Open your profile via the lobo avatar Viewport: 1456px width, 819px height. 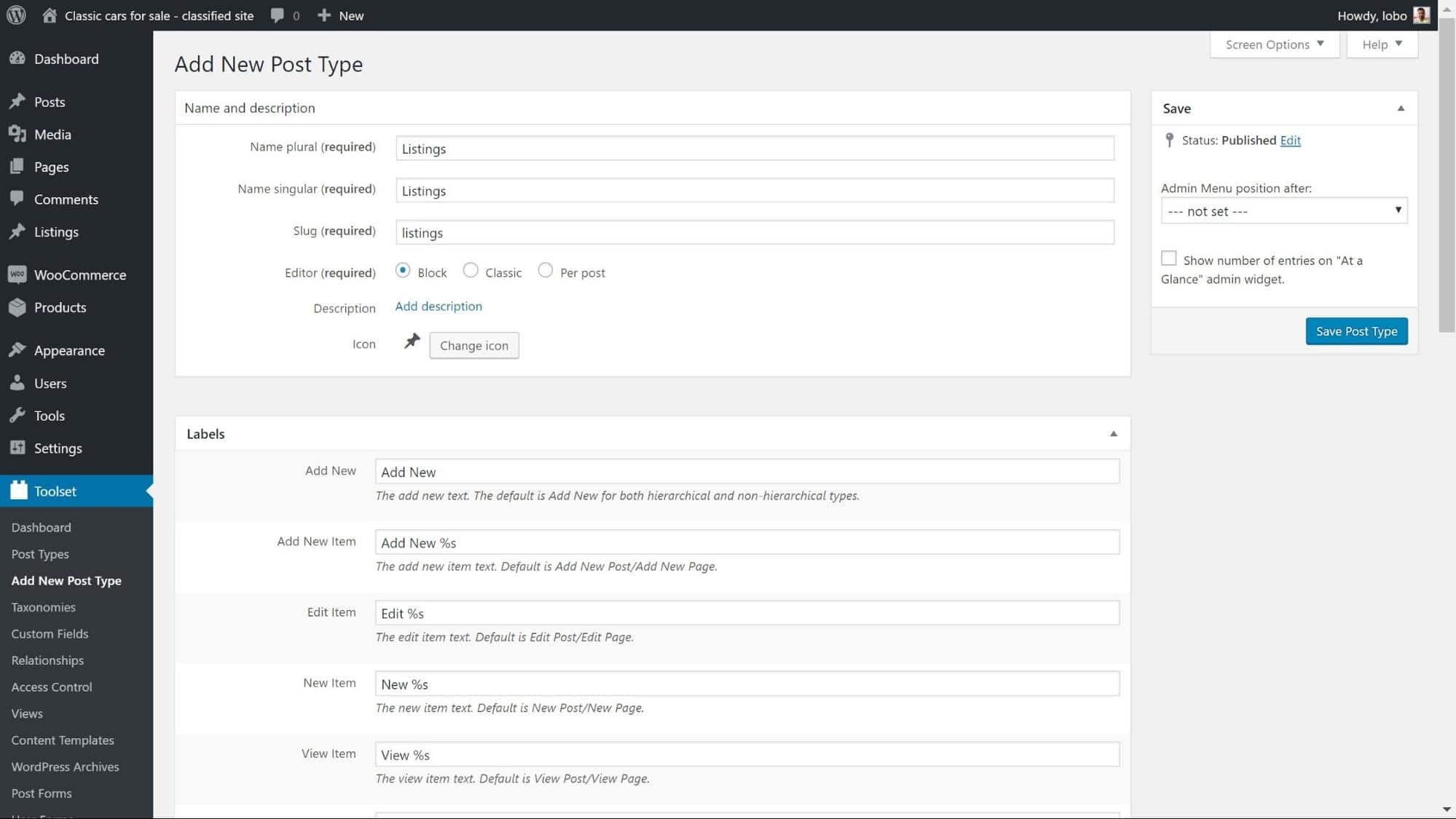point(1421,15)
